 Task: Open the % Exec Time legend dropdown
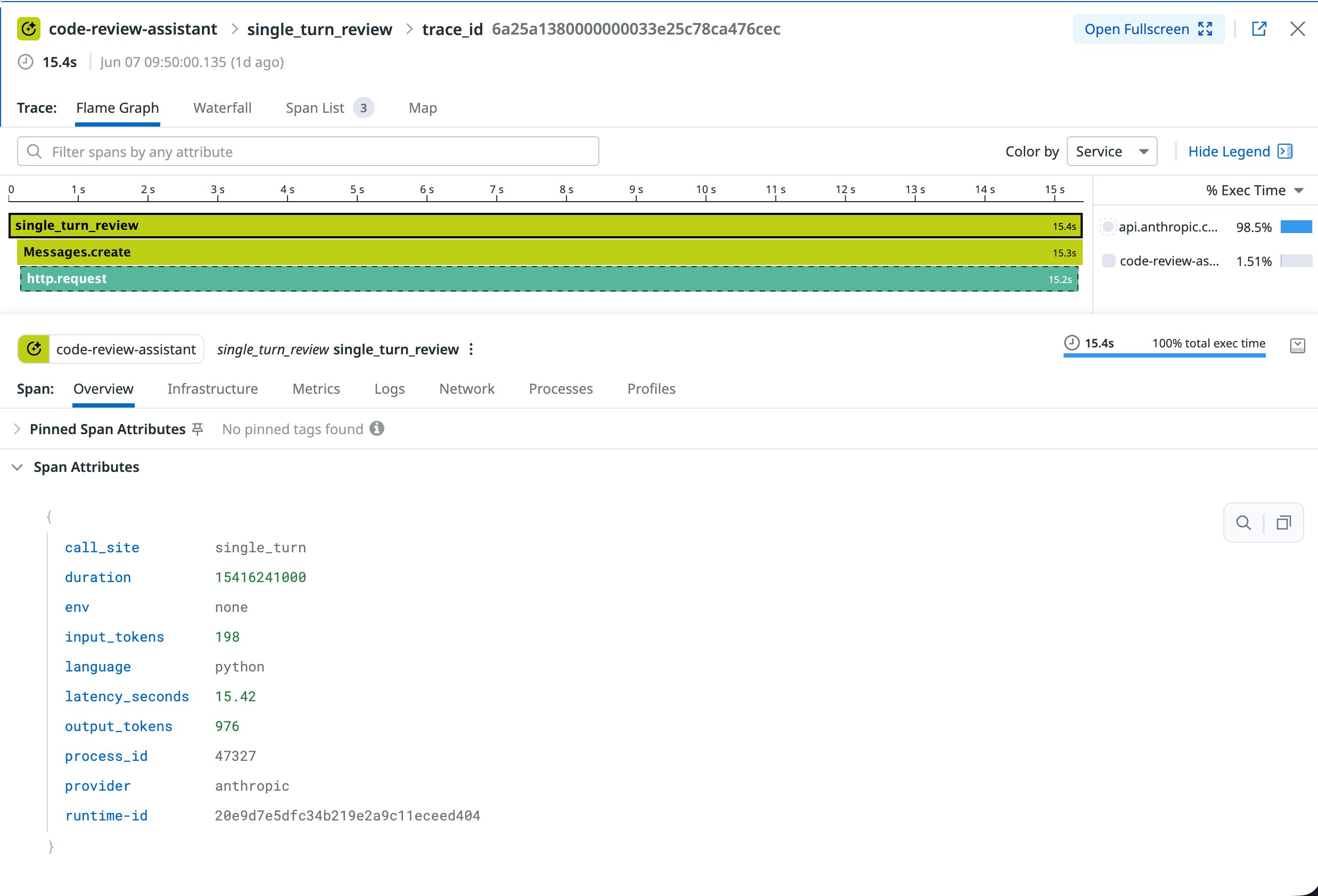1255,190
